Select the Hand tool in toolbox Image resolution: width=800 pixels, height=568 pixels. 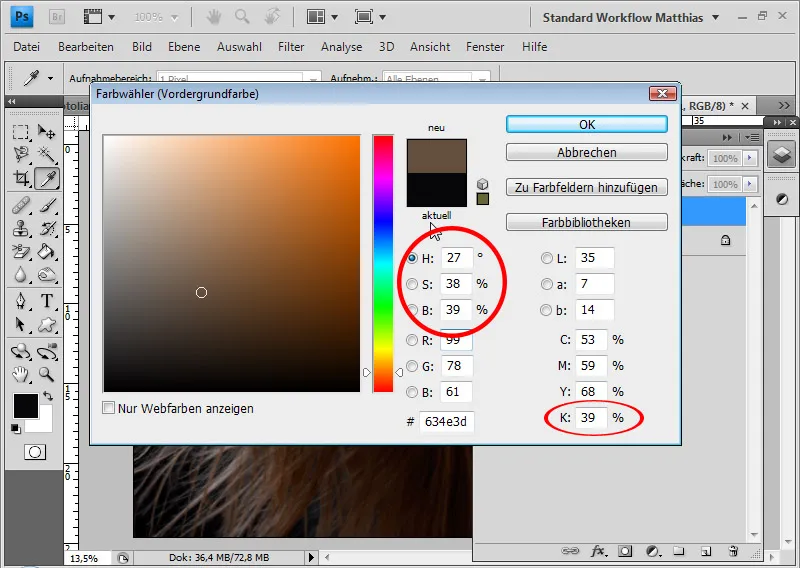point(21,375)
